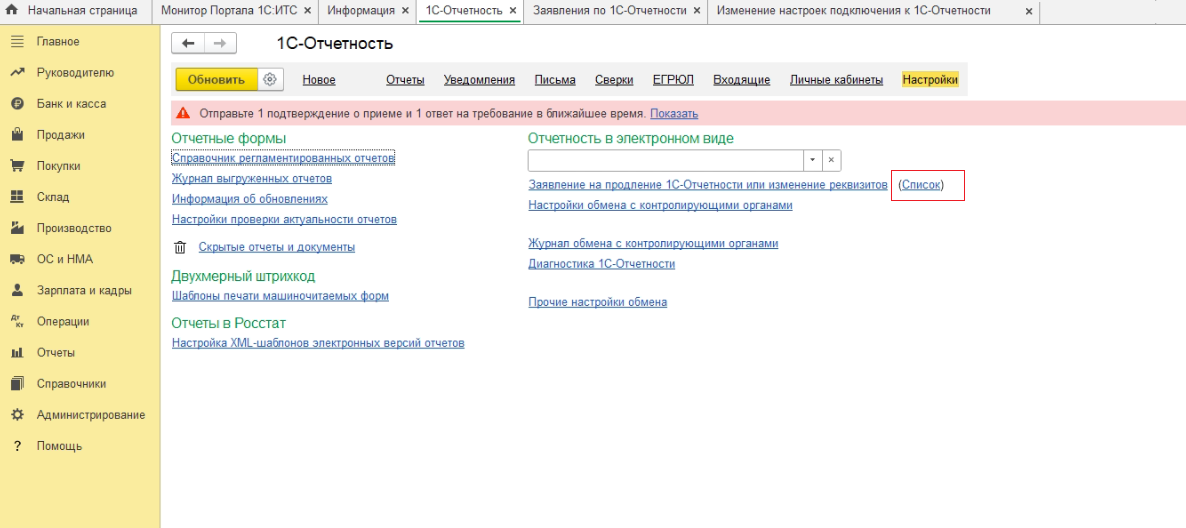
Task: Open Настройки проверки актуальности отчетов
Action: click(284, 219)
